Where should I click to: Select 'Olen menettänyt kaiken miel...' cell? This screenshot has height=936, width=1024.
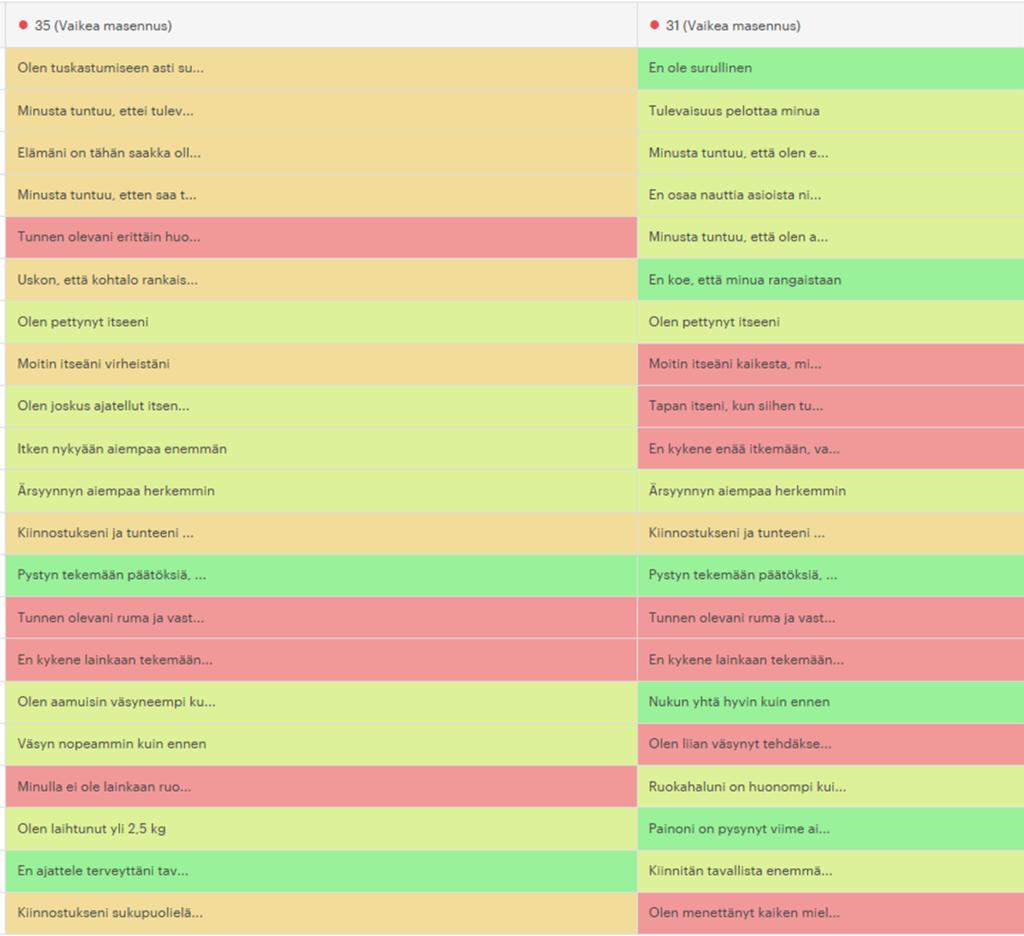pos(831,913)
